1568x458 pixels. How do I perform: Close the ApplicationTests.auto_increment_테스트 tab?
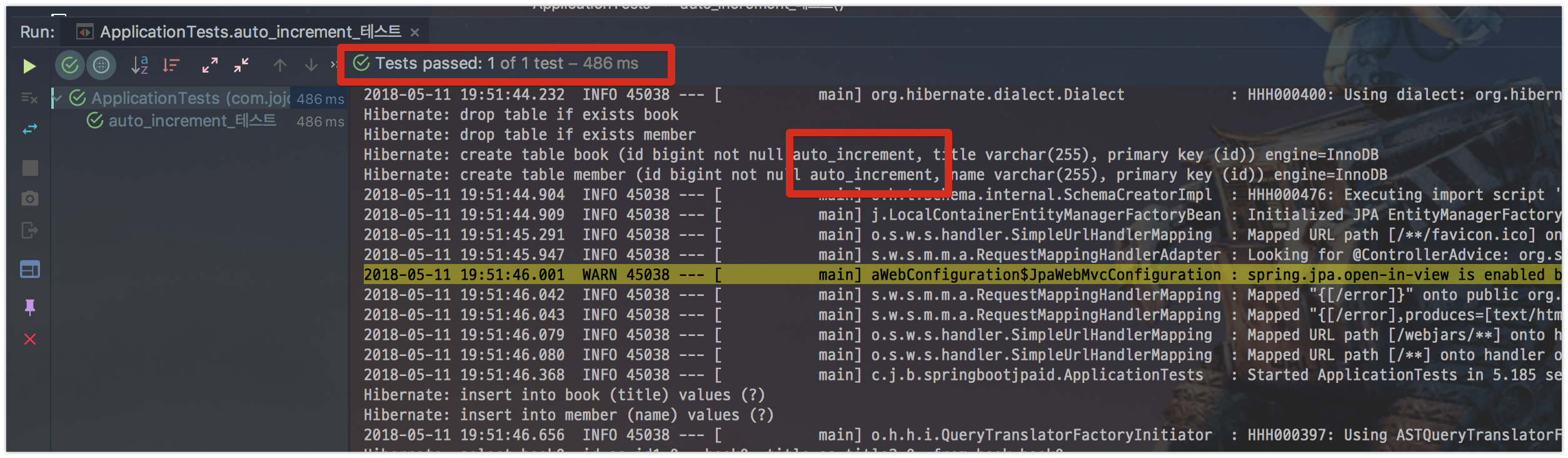pyautogui.click(x=415, y=33)
